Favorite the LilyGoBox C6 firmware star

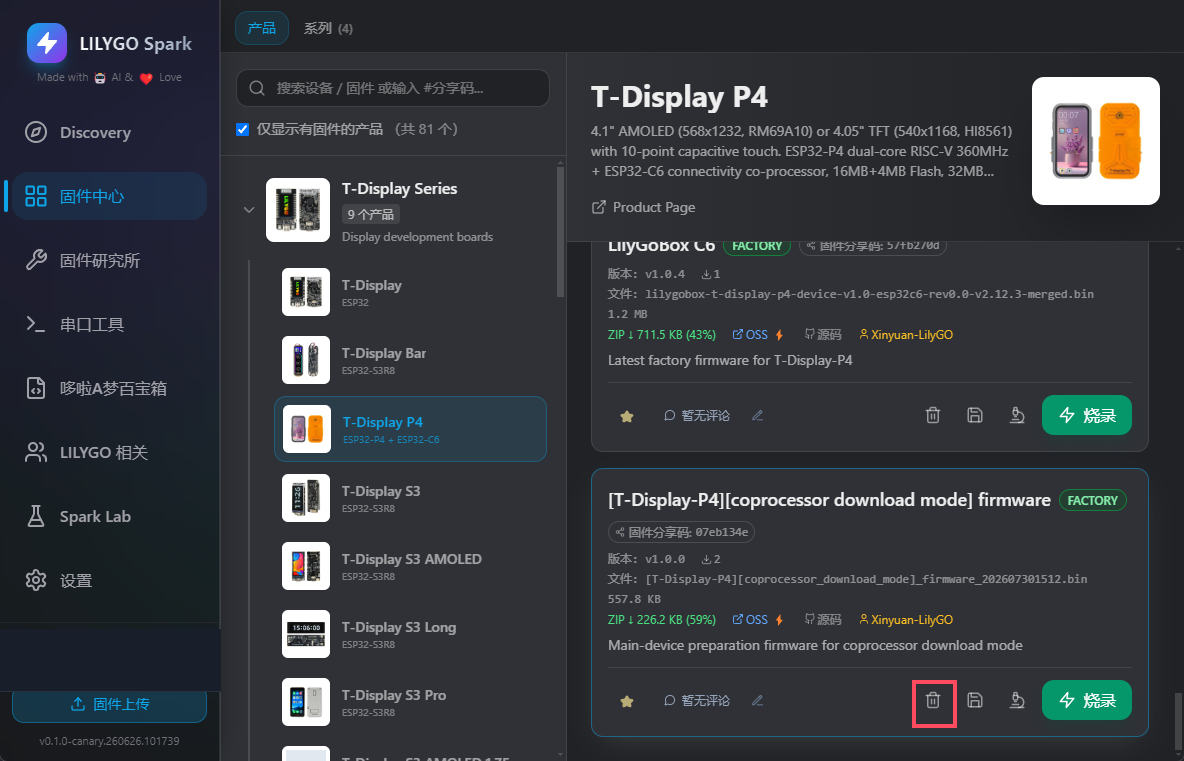click(627, 416)
